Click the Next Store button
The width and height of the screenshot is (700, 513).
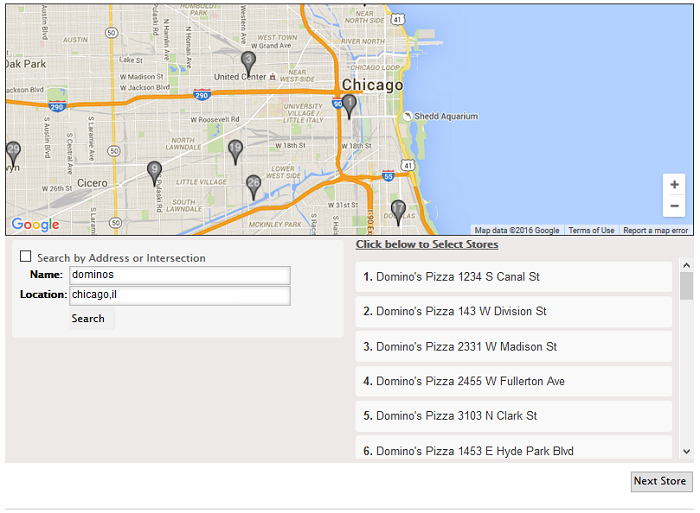click(x=661, y=481)
